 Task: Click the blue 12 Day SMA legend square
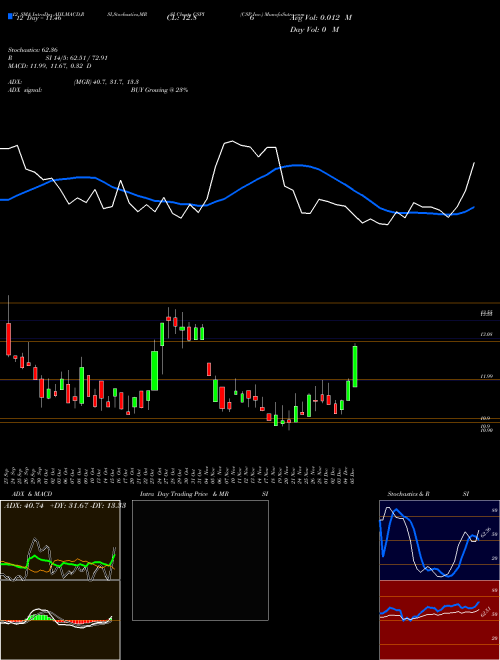10,16
